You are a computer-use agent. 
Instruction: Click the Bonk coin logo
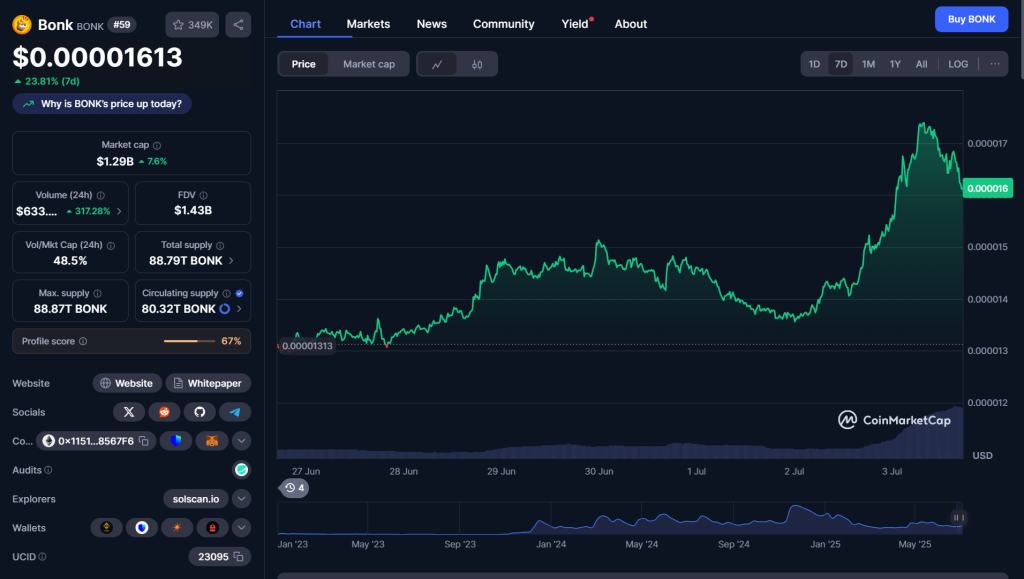22,25
